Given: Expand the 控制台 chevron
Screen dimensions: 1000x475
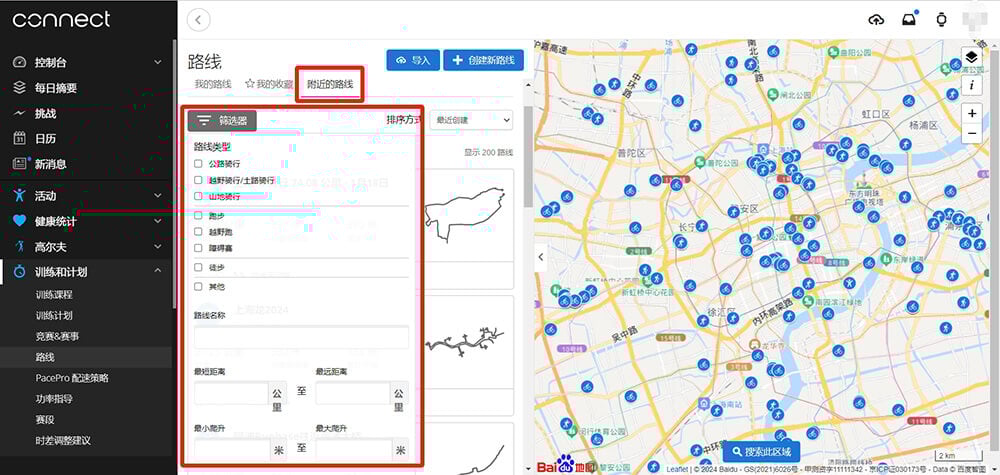Looking at the screenshot, I should [x=158, y=62].
